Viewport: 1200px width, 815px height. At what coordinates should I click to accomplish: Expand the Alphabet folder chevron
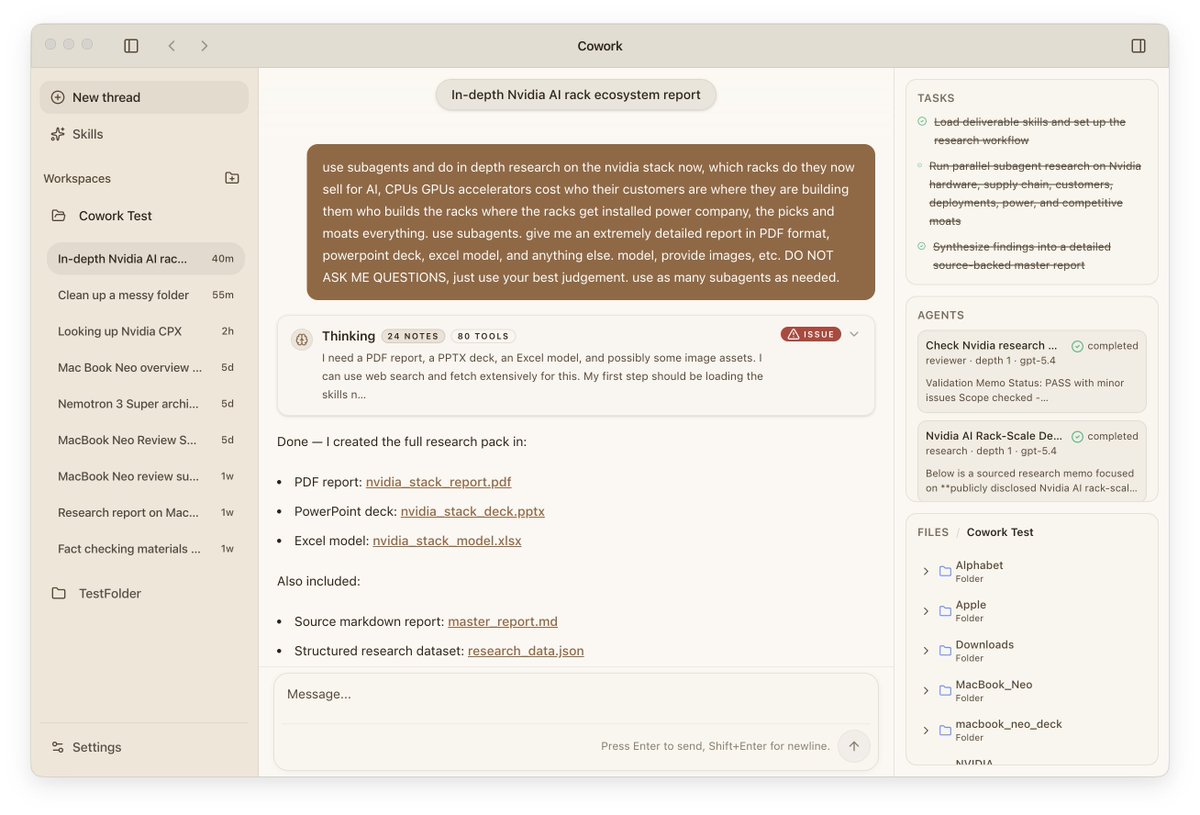pyautogui.click(x=926, y=571)
